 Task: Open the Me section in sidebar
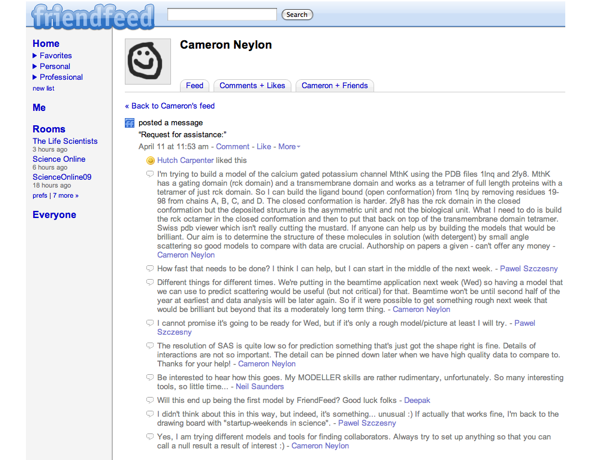(39, 108)
